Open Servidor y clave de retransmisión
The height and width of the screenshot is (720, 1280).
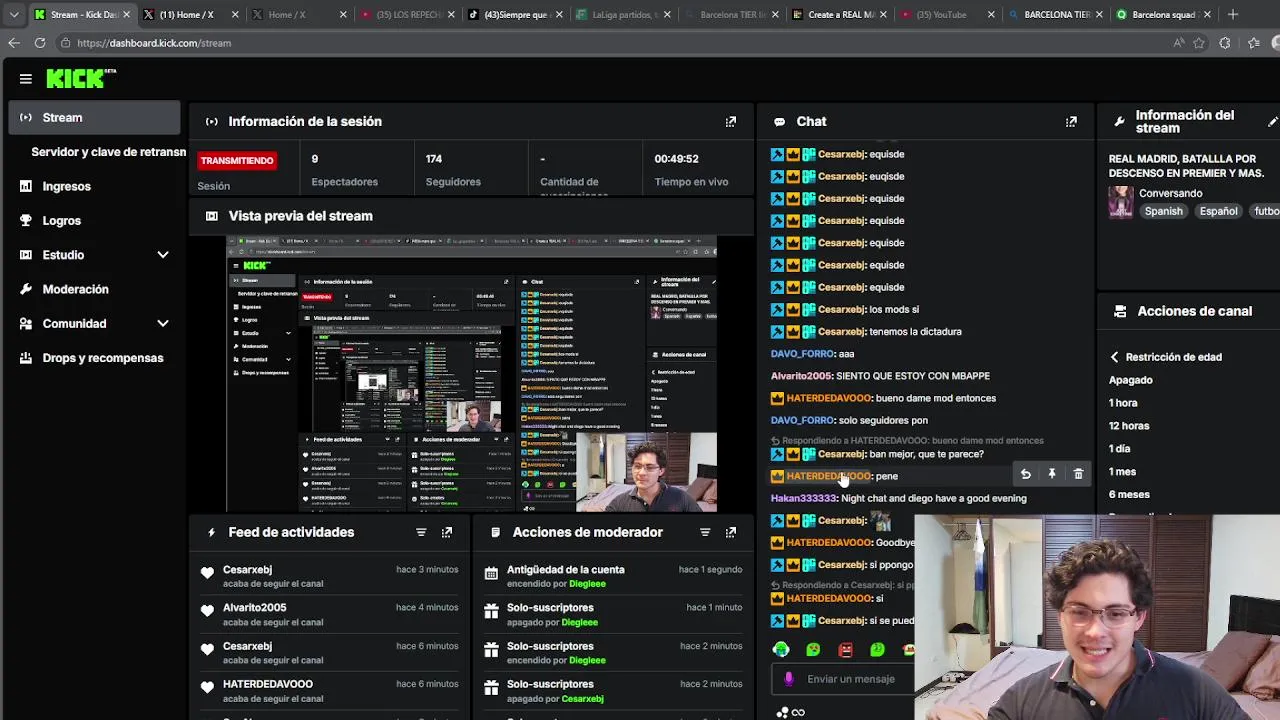tap(108, 152)
